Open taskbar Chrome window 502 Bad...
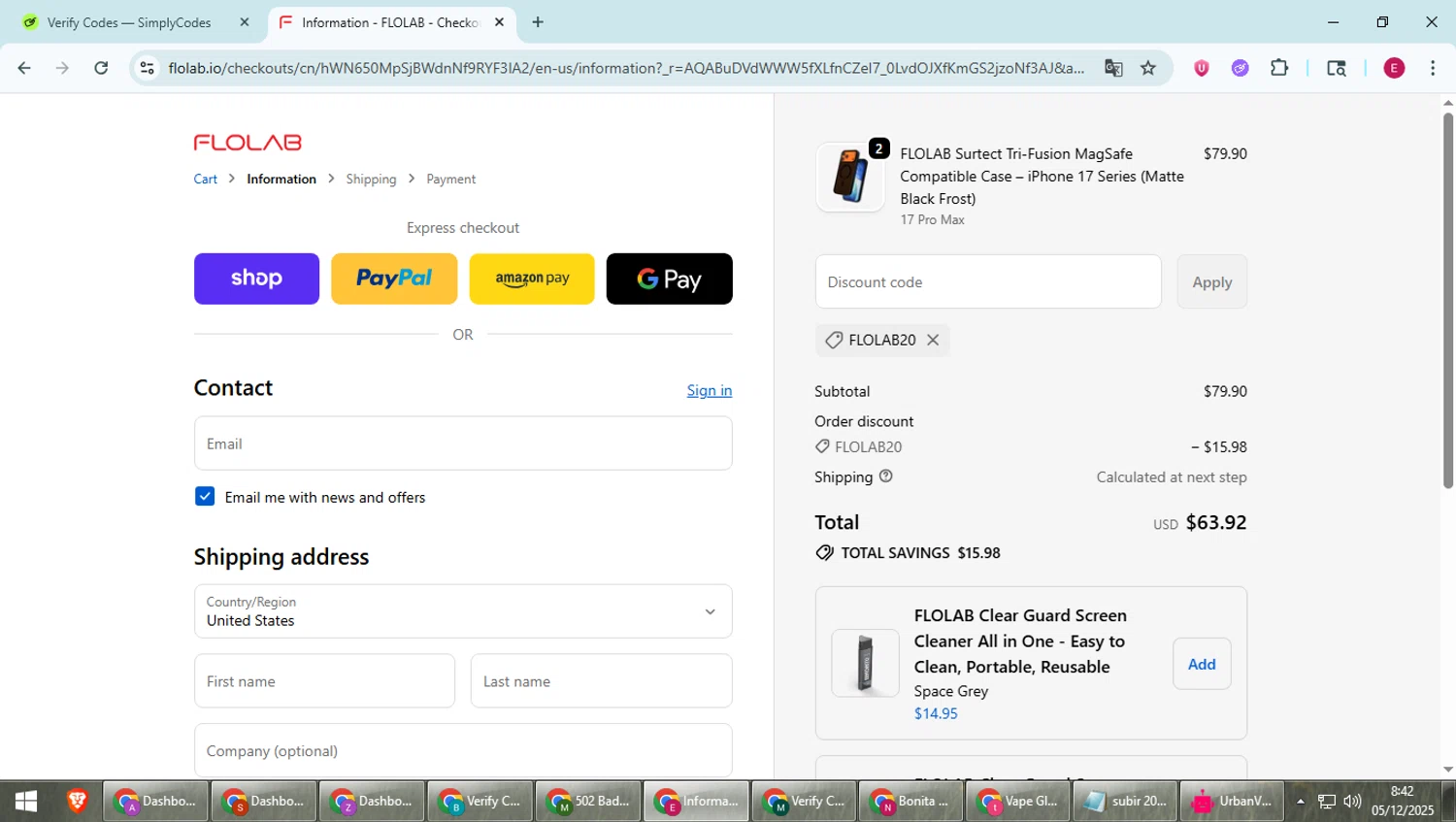Image resolution: width=1456 pixels, height=822 pixels. [587, 802]
